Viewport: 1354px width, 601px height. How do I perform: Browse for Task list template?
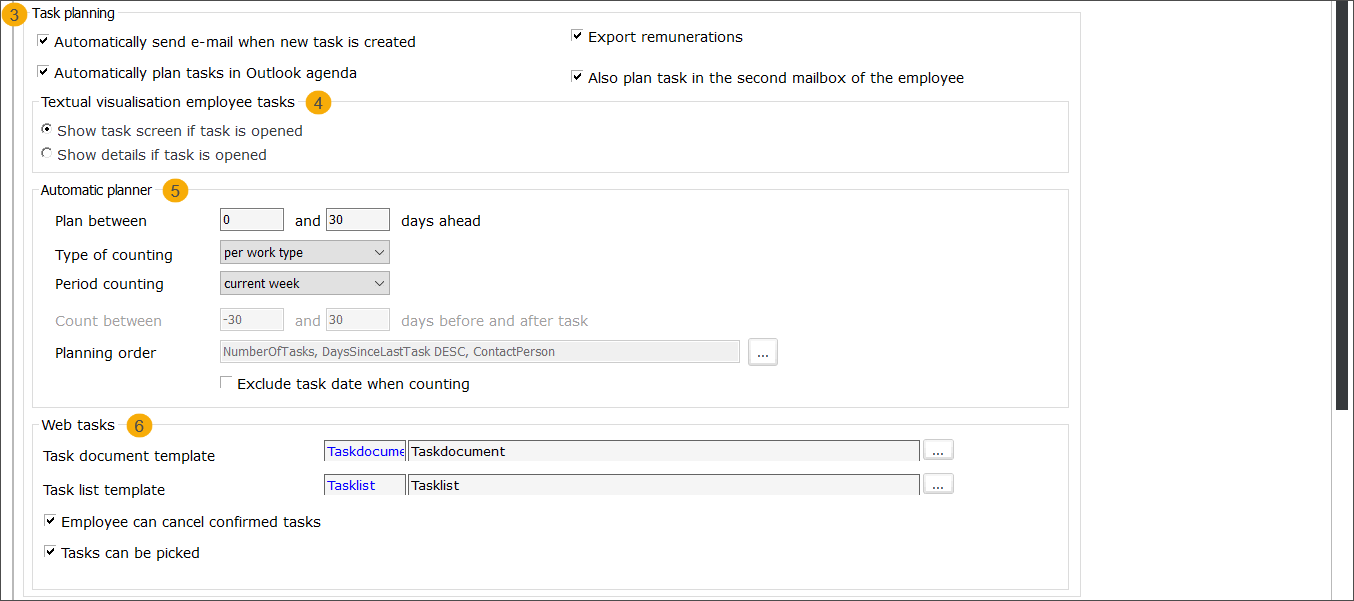pyautogui.click(x=938, y=485)
